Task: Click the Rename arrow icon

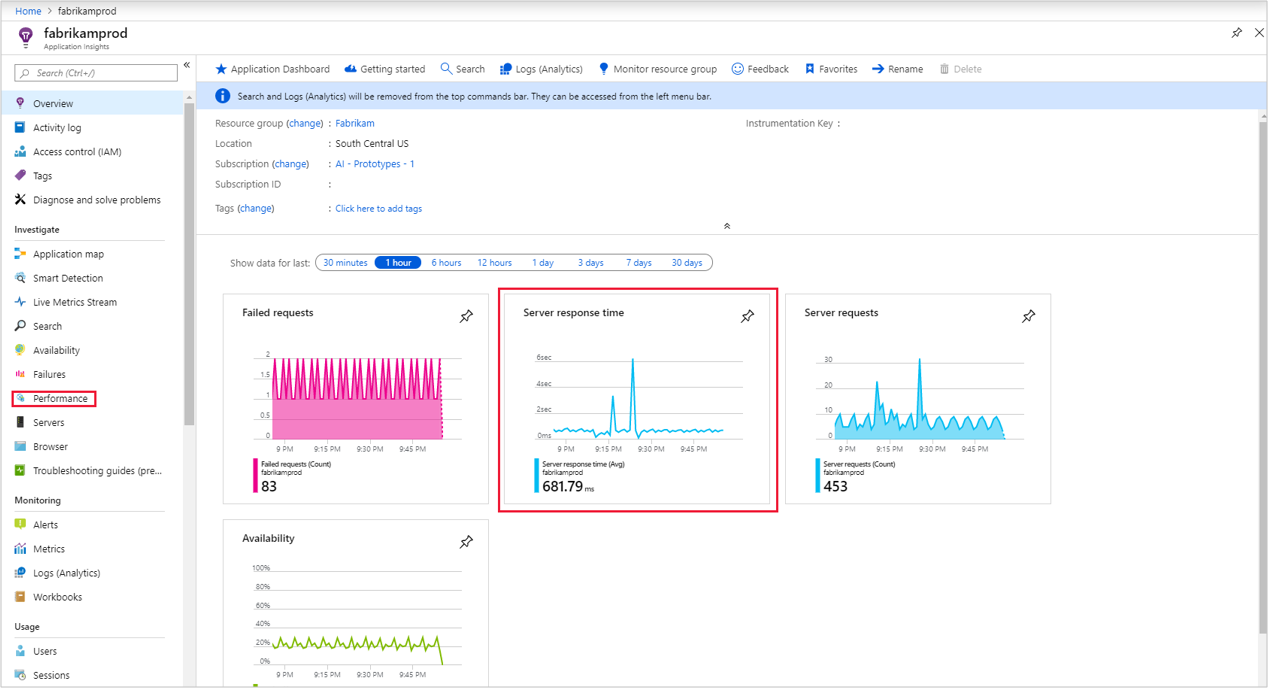Action: pos(878,69)
